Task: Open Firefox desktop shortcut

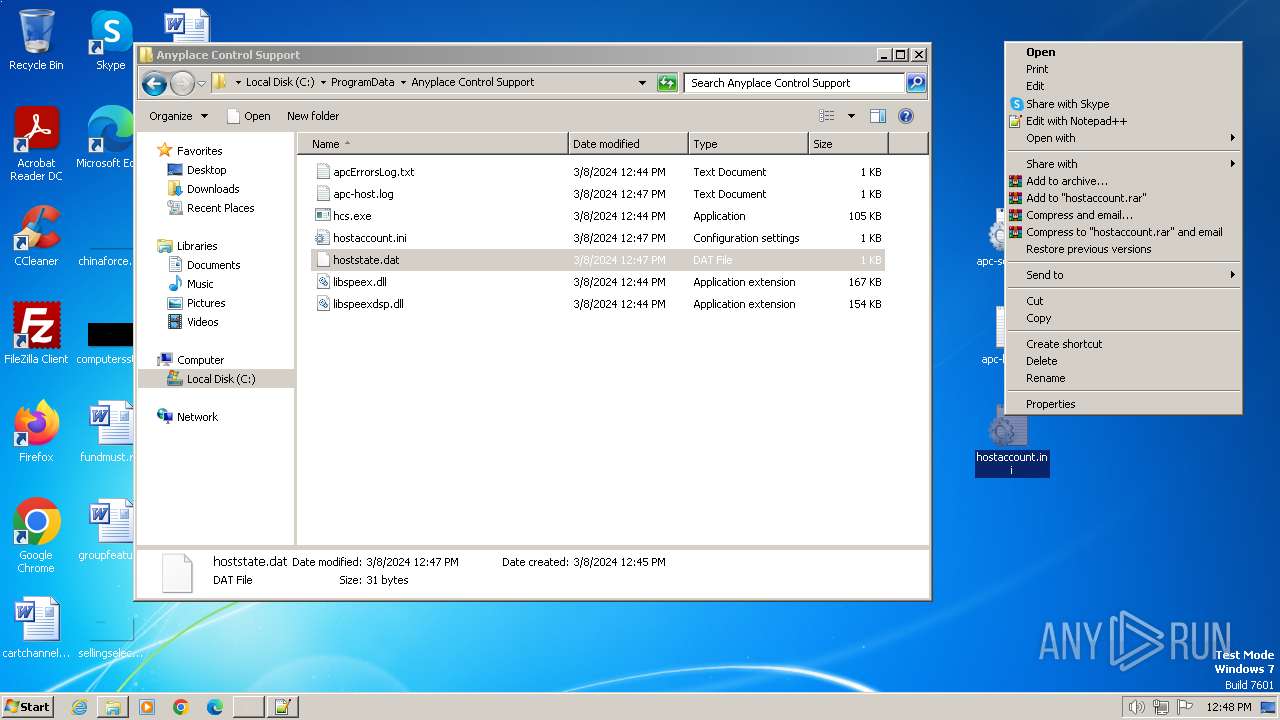Action: [36, 432]
